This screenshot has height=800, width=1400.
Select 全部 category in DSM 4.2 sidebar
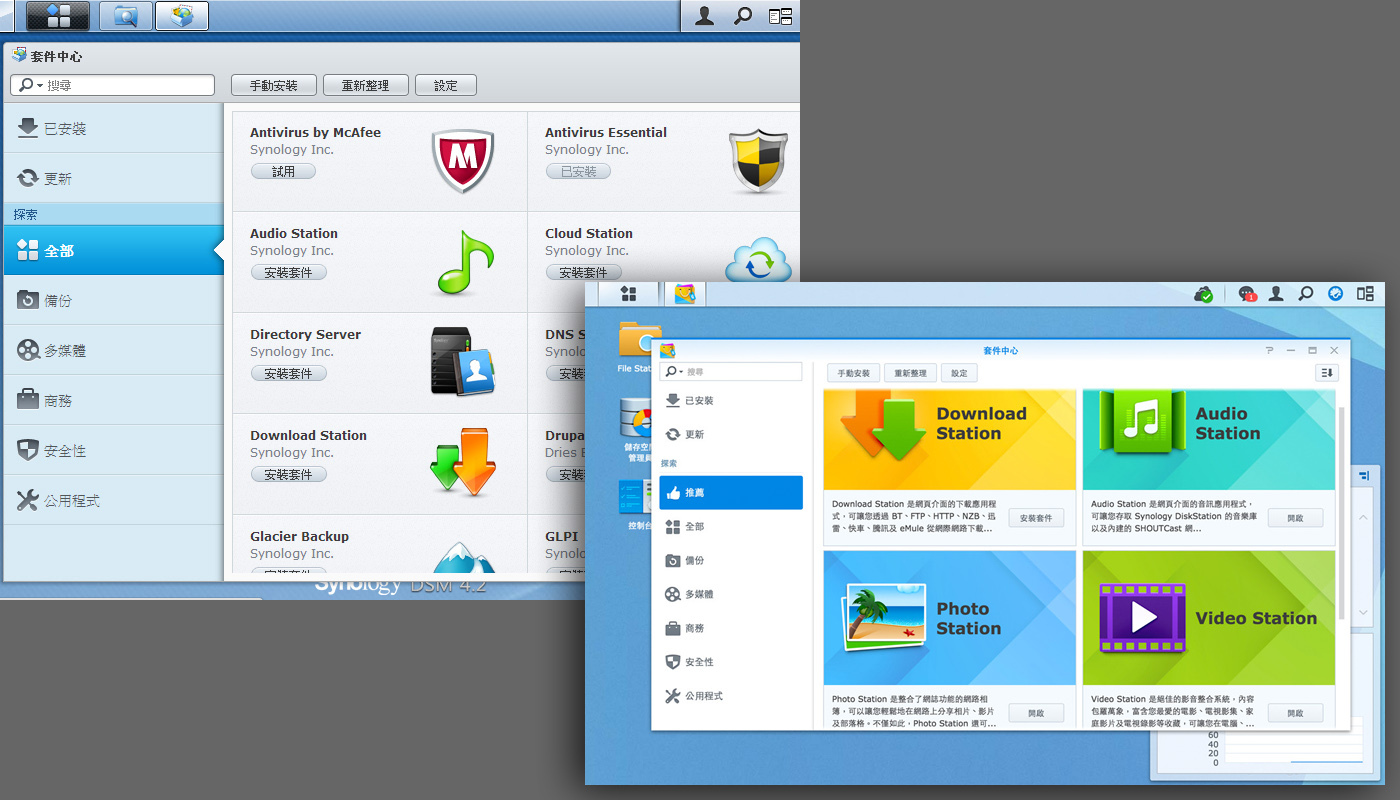pos(113,250)
